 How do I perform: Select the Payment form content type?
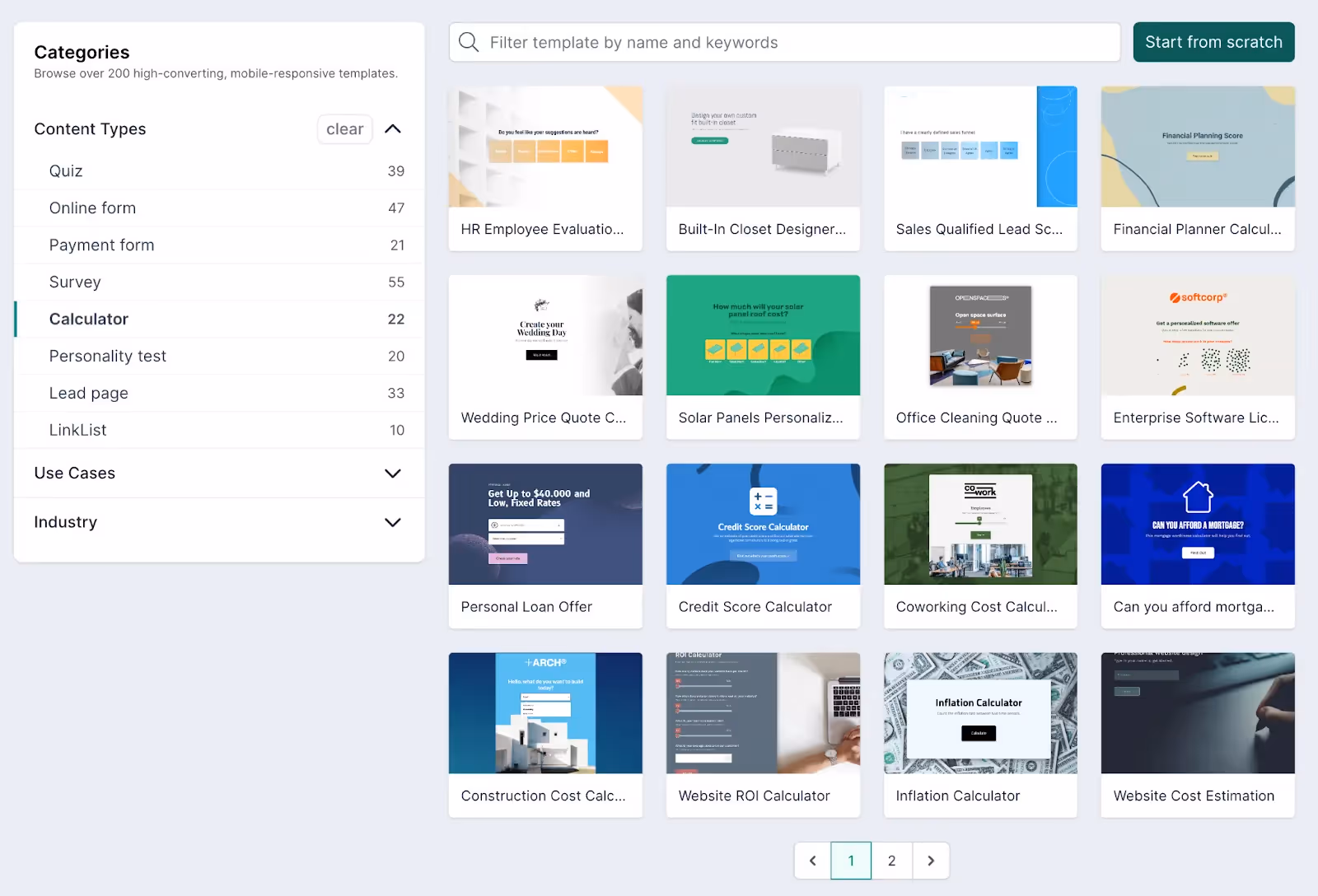(219, 245)
